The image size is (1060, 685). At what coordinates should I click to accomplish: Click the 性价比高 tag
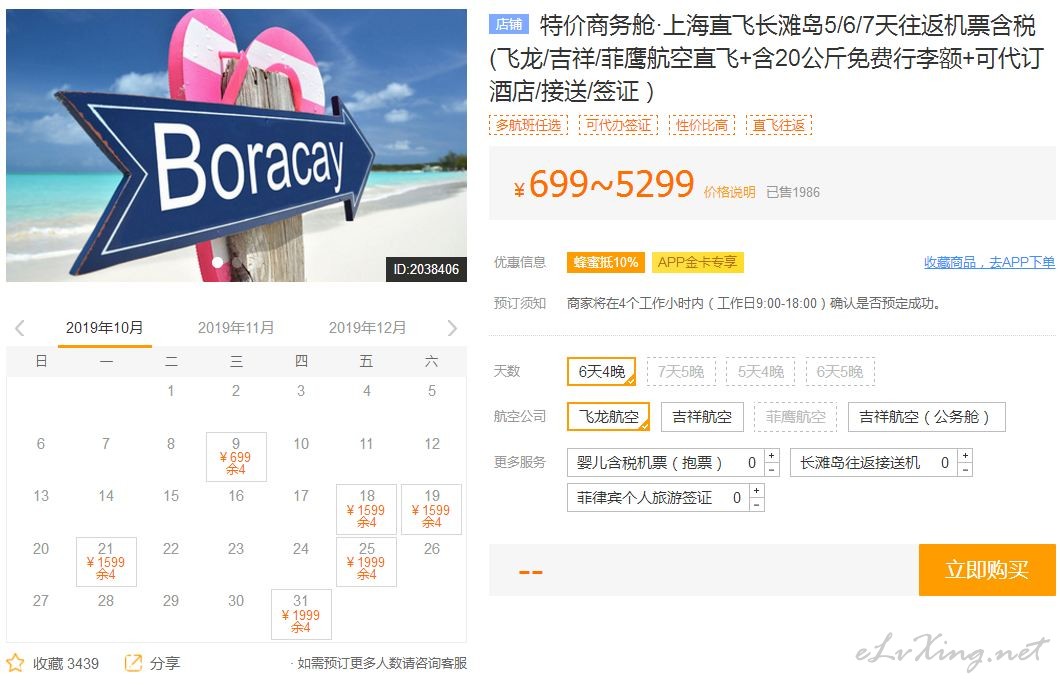(702, 125)
